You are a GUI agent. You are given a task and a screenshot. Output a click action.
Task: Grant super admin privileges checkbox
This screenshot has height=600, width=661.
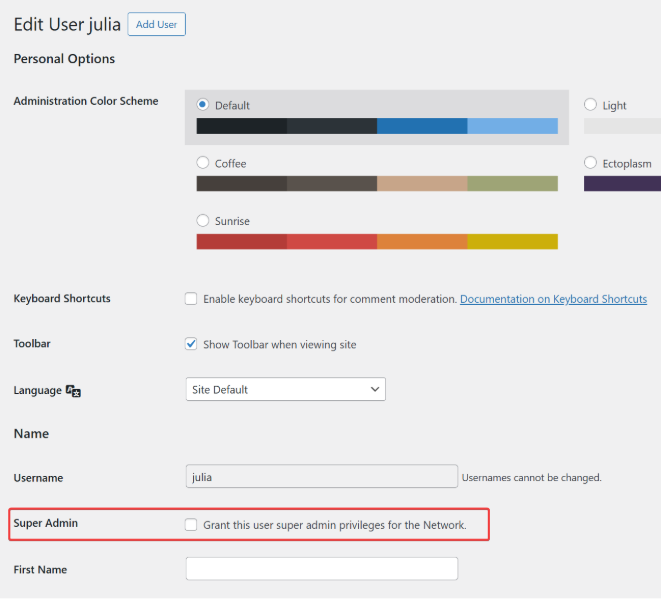coord(191,525)
